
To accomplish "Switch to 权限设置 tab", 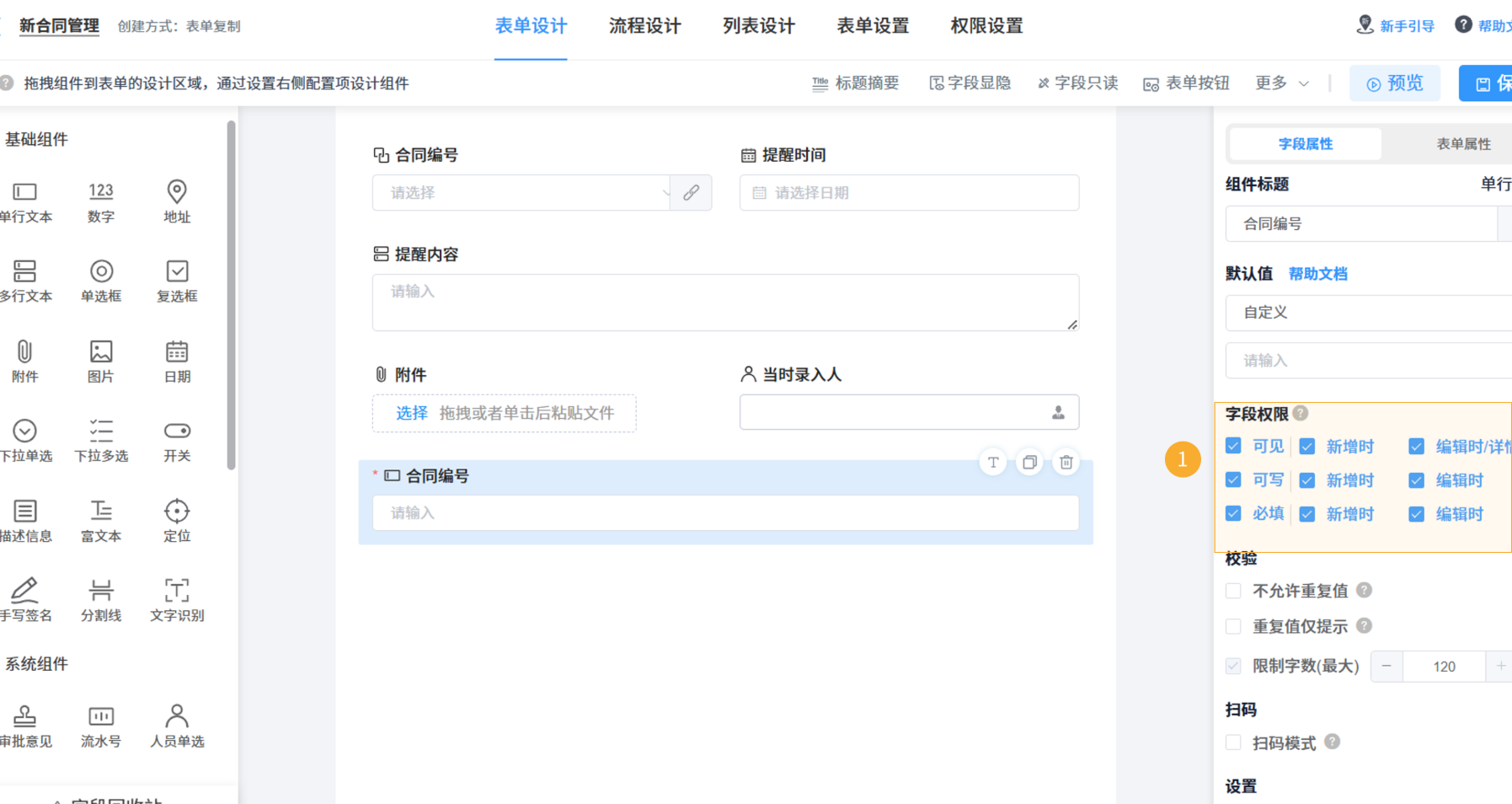I will click(986, 26).
